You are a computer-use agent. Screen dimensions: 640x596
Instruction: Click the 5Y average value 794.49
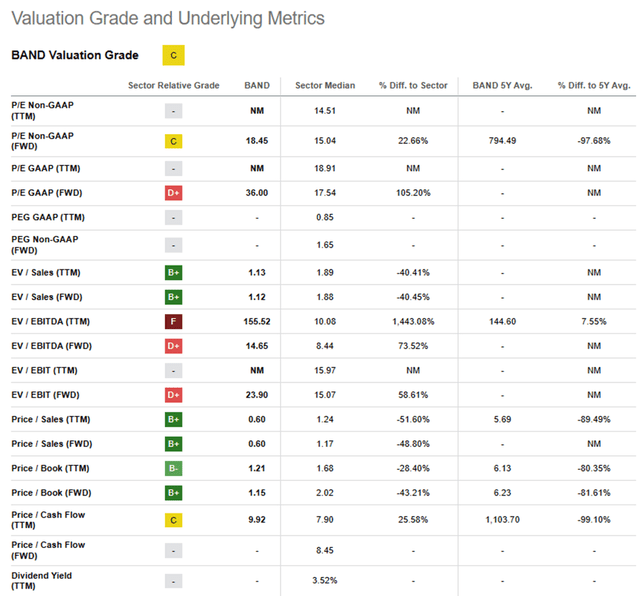click(502, 141)
